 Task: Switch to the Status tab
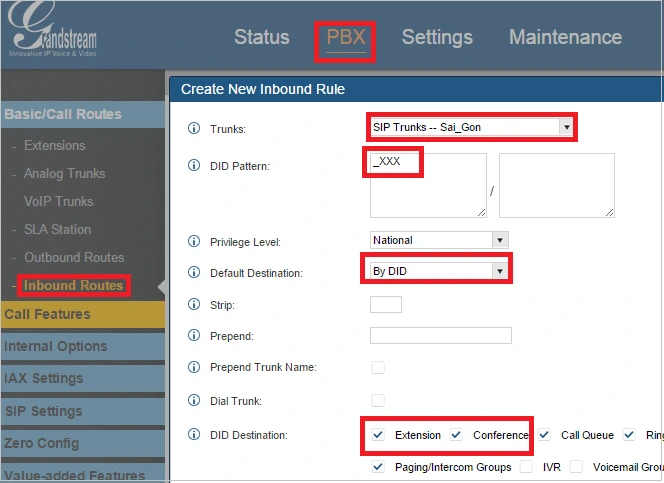pos(261,38)
